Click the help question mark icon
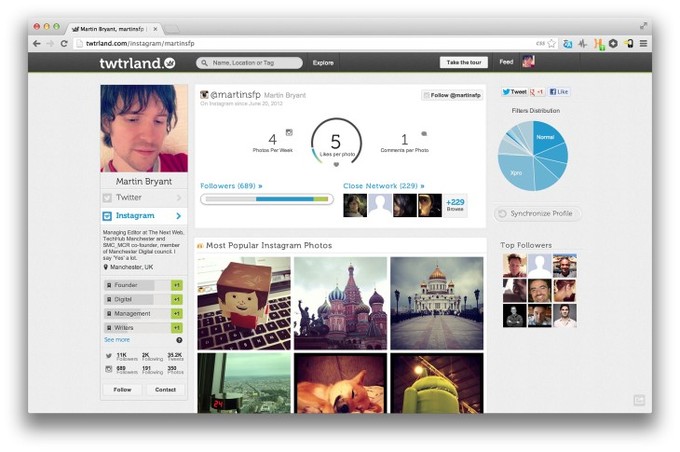Screen dimensions: 680x452 coord(179,340)
